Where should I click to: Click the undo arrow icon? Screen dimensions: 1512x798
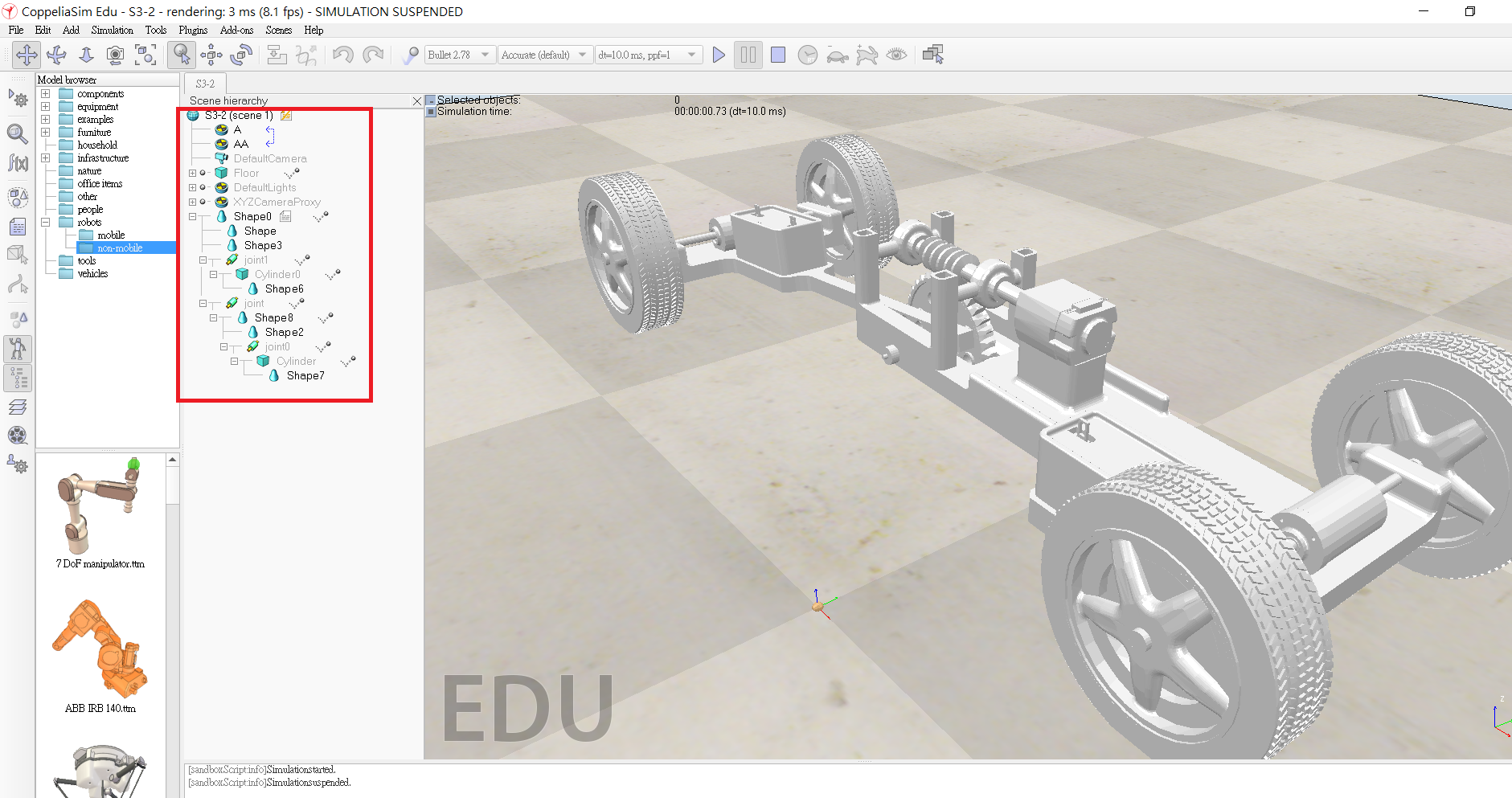click(343, 55)
